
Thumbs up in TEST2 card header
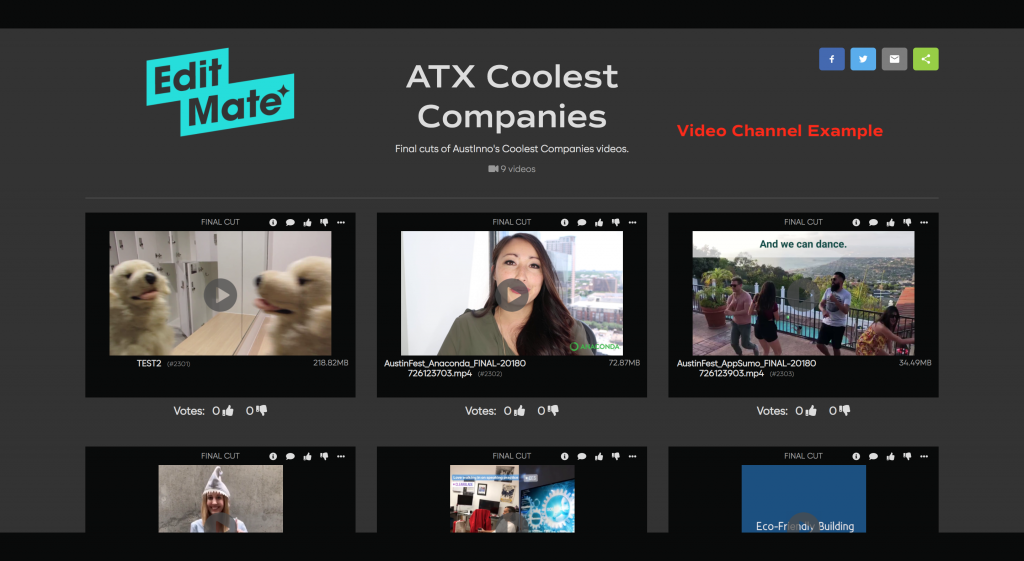click(x=307, y=222)
